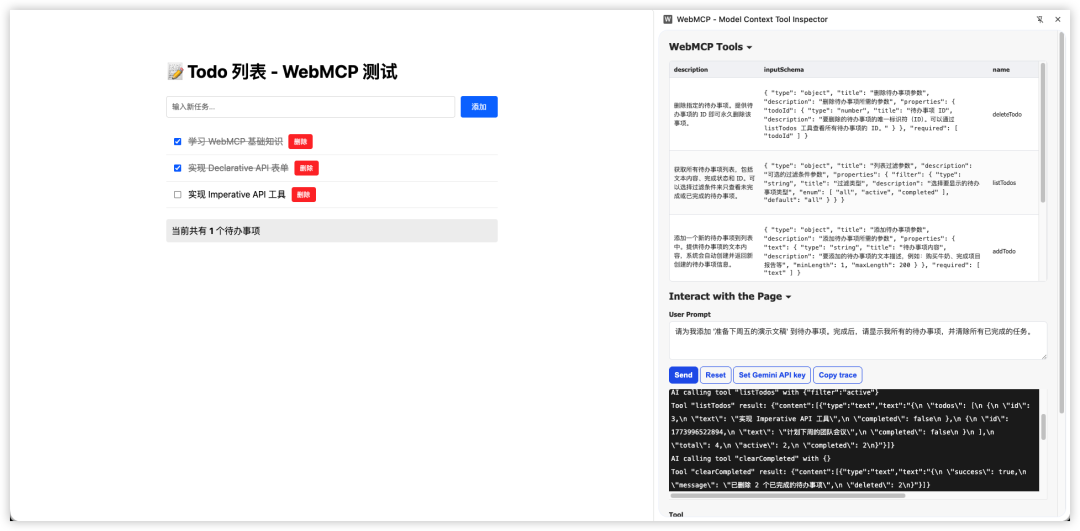Open Set Gemini API key dialog
The image size is (1080, 531).
point(771,375)
